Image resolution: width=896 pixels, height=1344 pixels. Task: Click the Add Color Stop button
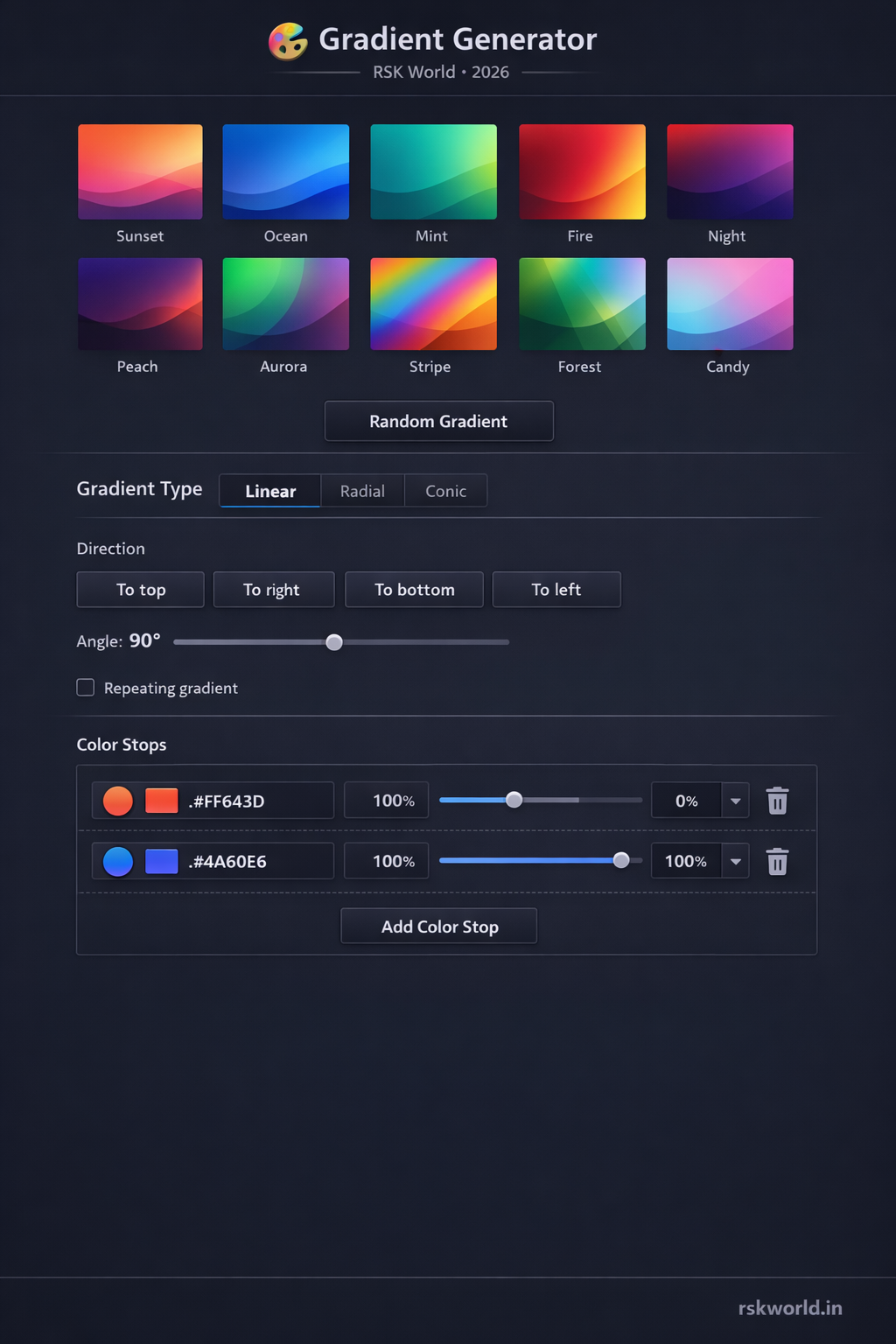click(438, 926)
